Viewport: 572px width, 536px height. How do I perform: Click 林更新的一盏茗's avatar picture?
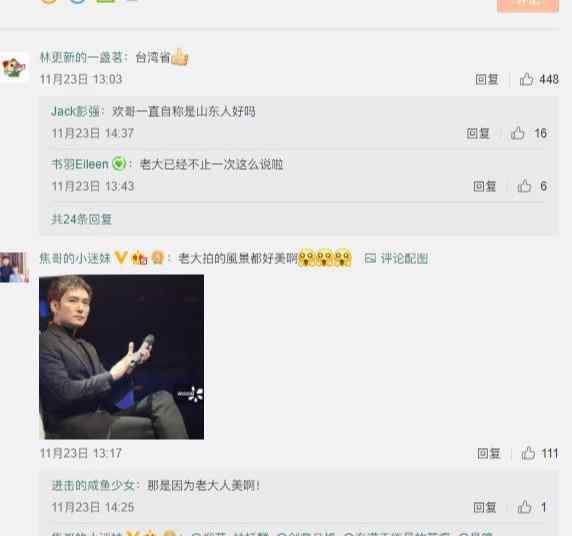[14, 66]
